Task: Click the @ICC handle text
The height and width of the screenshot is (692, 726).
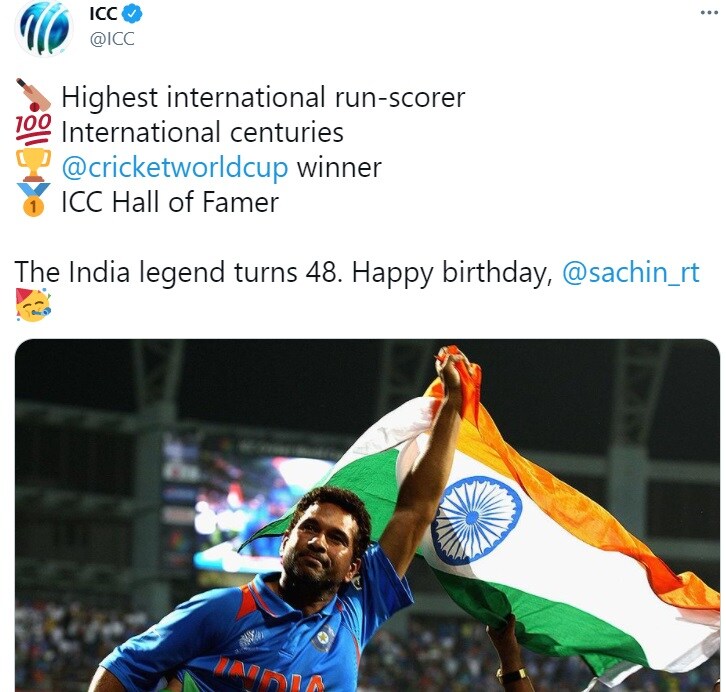Action: [112, 39]
